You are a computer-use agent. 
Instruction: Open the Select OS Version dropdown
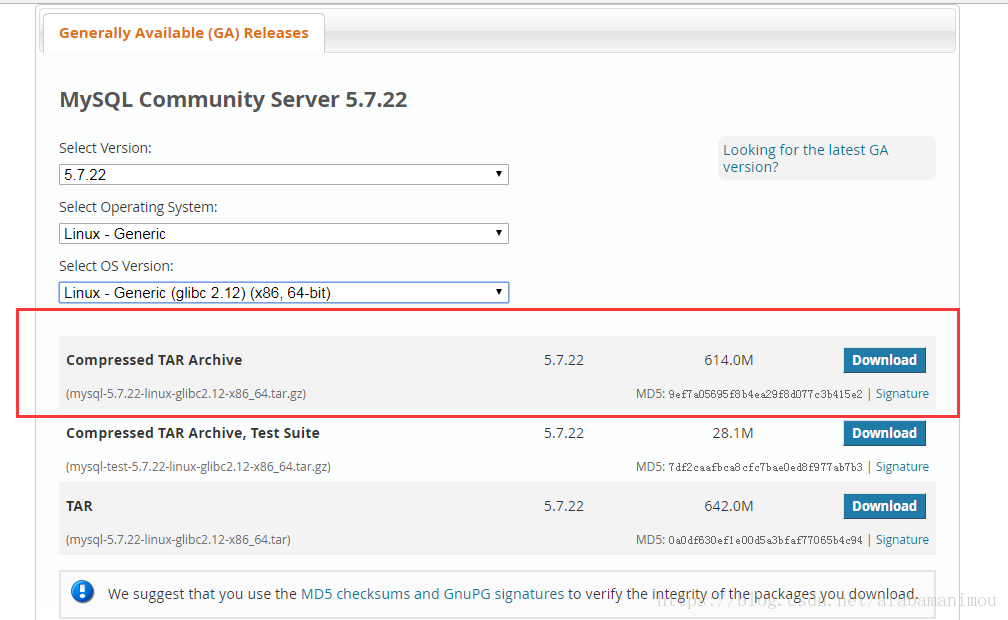click(x=284, y=293)
